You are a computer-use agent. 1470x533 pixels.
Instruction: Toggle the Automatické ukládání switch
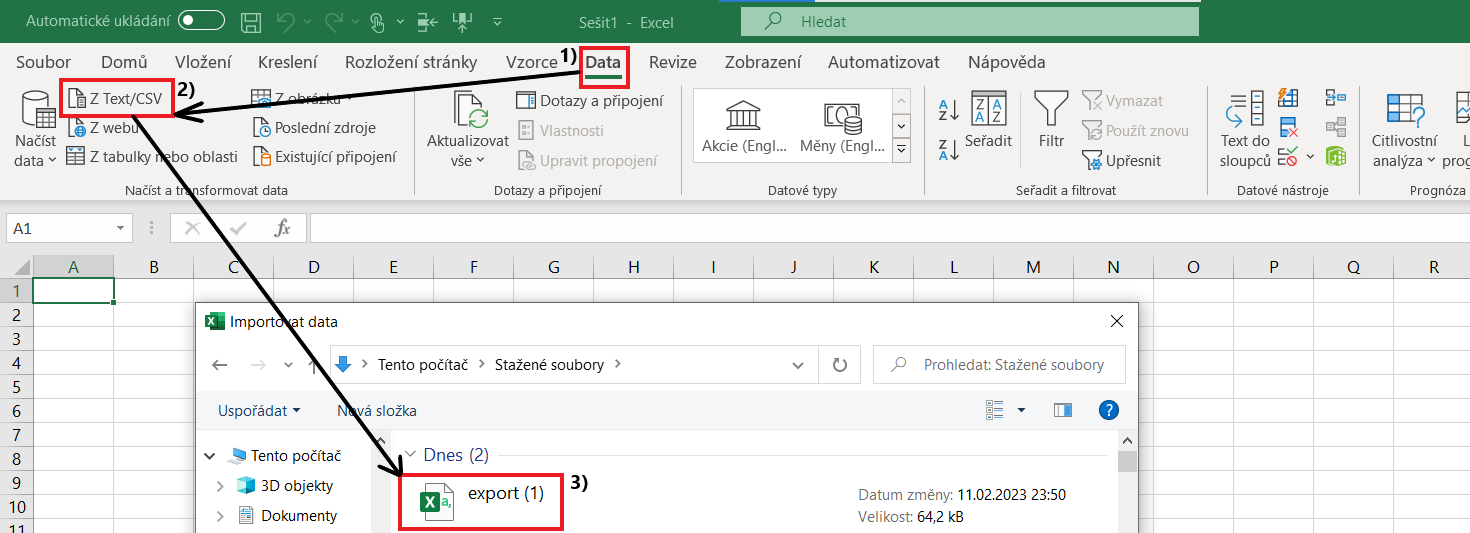[200, 20]
